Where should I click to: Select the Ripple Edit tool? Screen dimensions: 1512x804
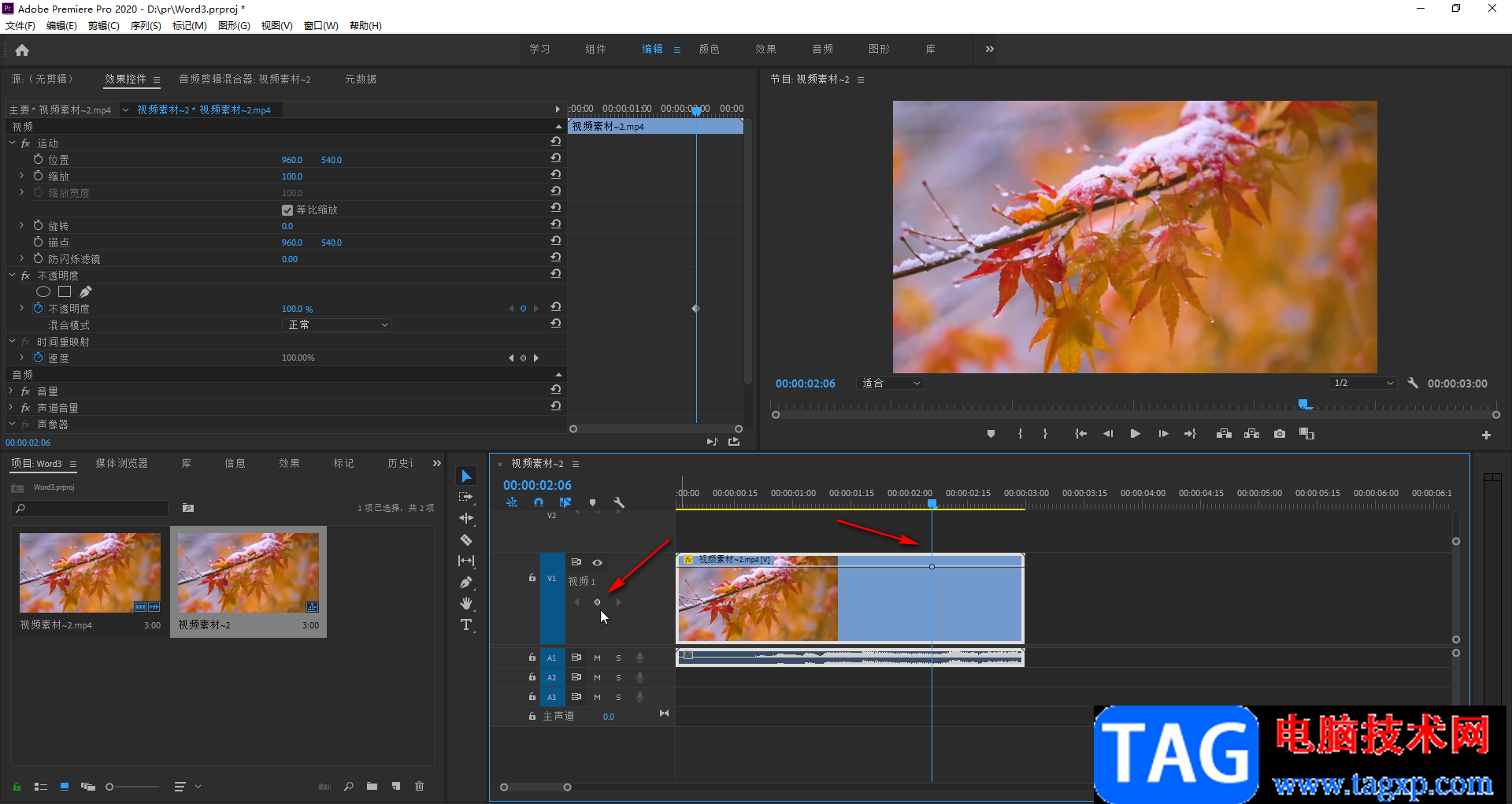point(466,518)
